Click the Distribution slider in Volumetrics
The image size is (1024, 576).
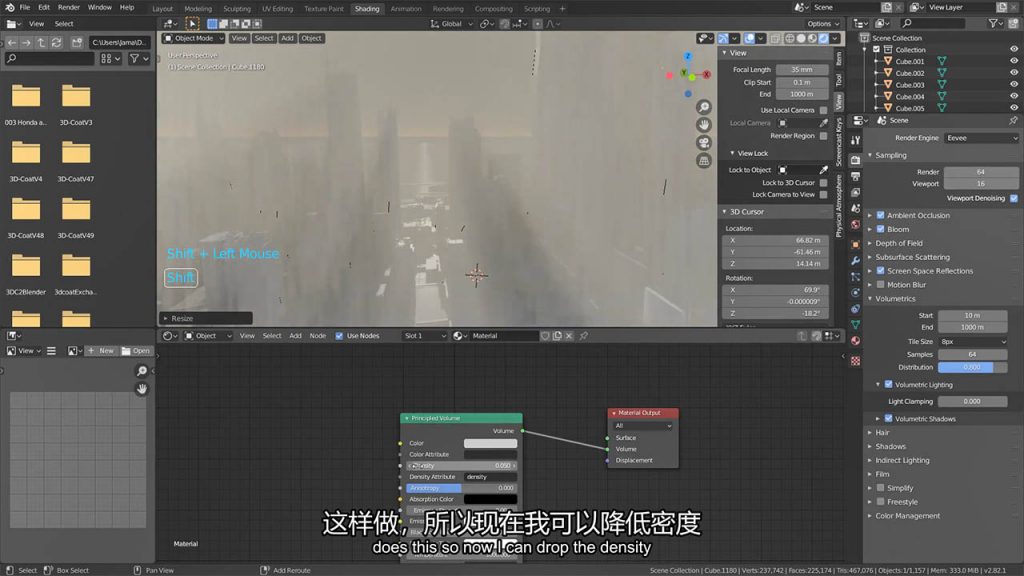(x=972, y=367)
